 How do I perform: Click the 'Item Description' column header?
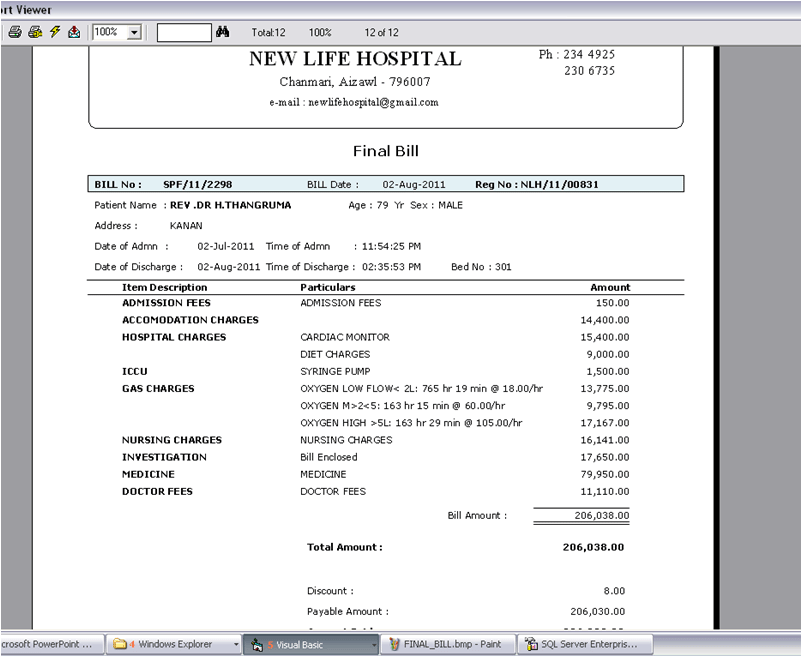[x=165, y=287]
